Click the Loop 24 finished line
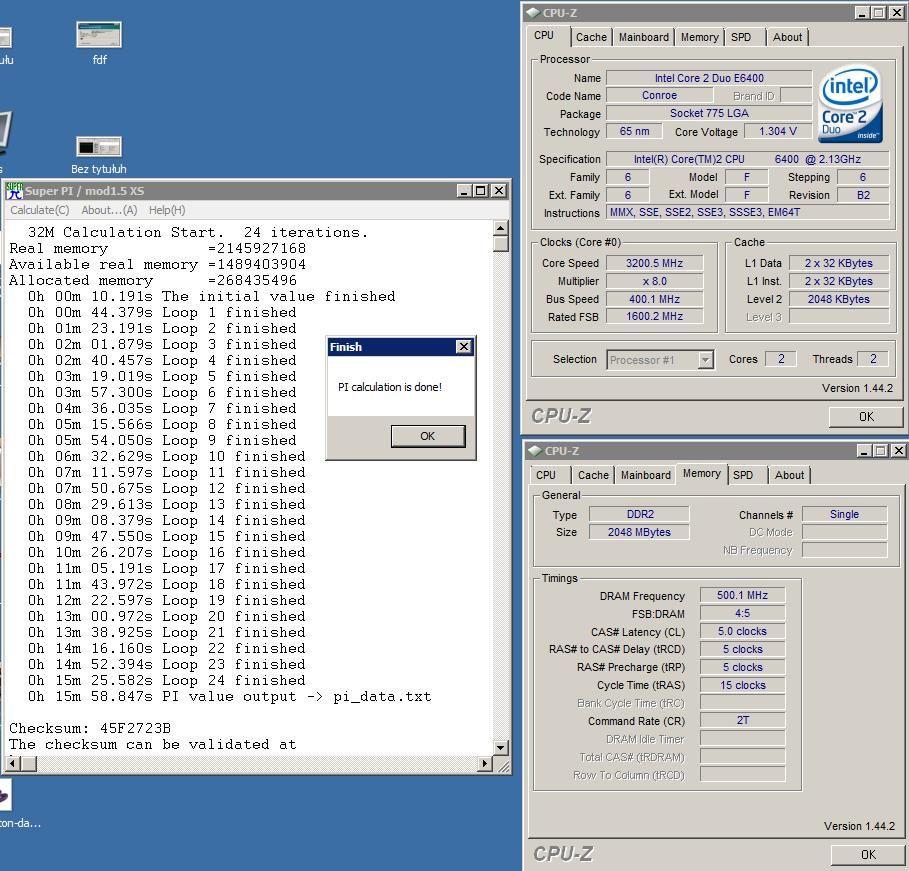The image size is (909, 871). [x=166, y=680]
